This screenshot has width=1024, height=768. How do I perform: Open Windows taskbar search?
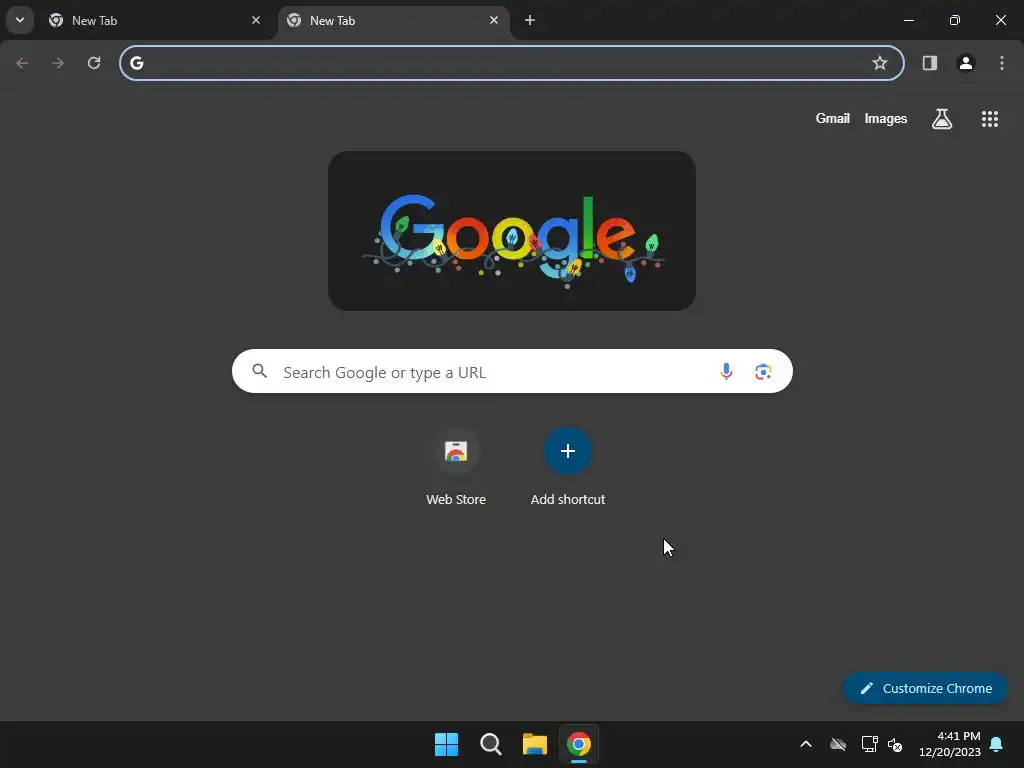pyautogui.click(x=490, y=744)
